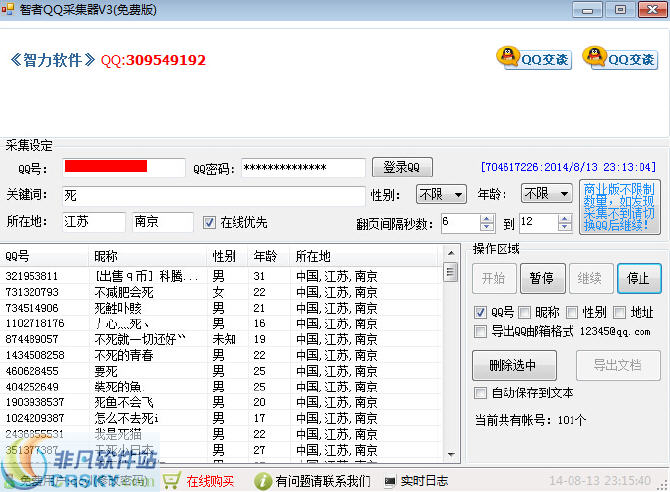Screen dimensions: 670x492
Task: Click the 商业版不限制数量 notice button
Action: tap(620, 207)
